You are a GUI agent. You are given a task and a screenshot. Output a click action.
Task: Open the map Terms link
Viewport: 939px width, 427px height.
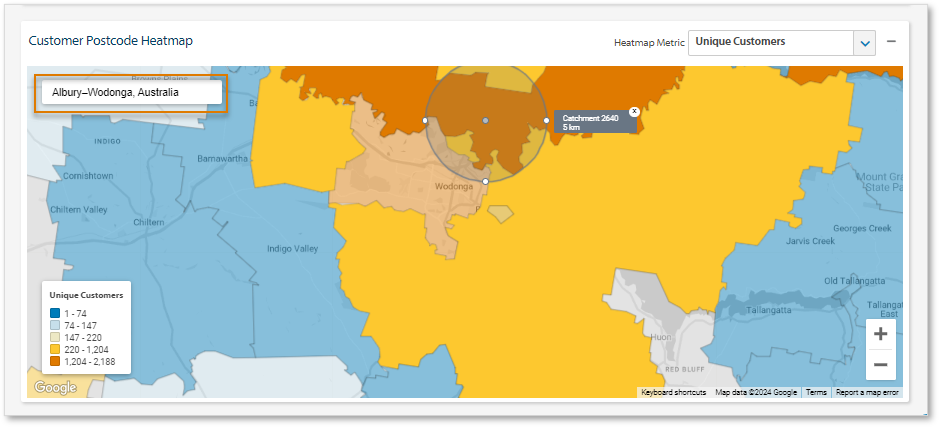click(x=816, y=393)
